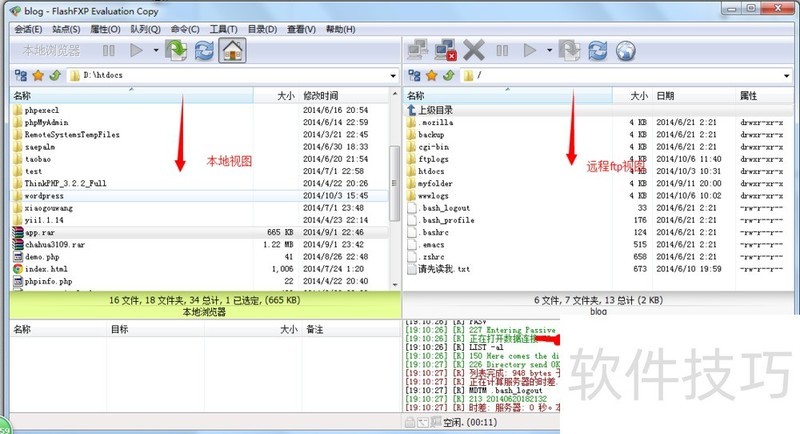Click the local parent directory green arrow
The height and width of the screenshot is (434, 800).
(55, 75)
